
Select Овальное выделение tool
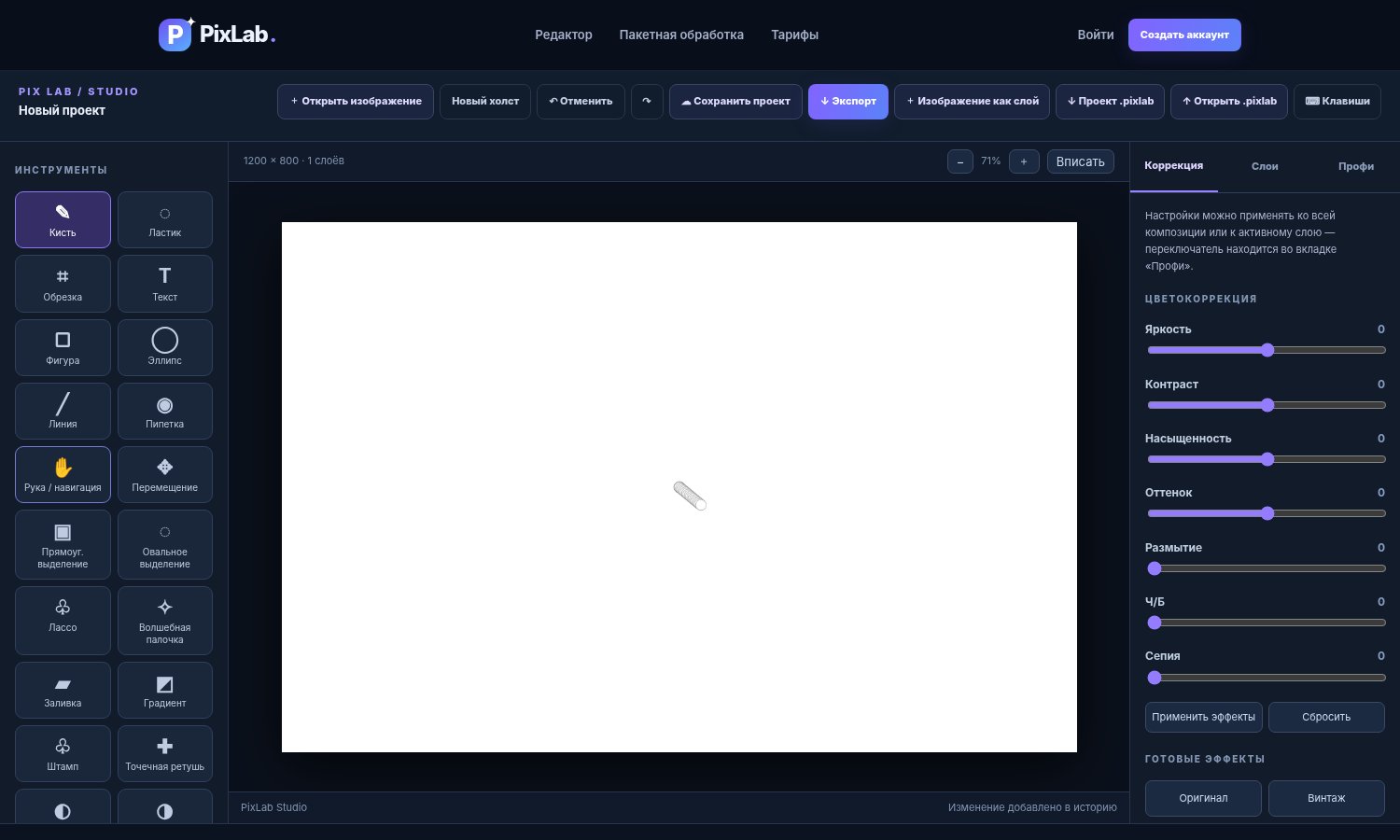tap(164, 544)
